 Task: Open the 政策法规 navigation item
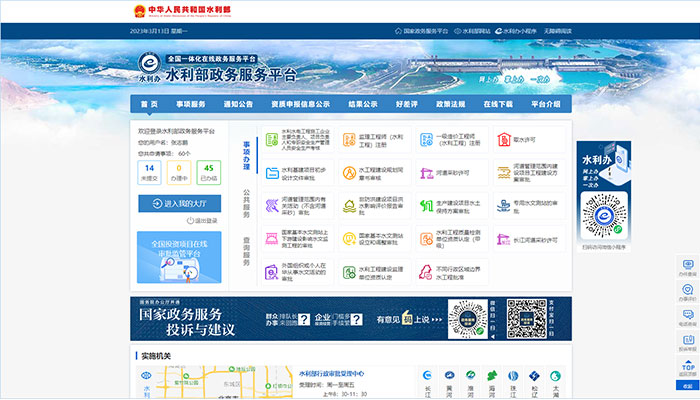click(450, 104)
